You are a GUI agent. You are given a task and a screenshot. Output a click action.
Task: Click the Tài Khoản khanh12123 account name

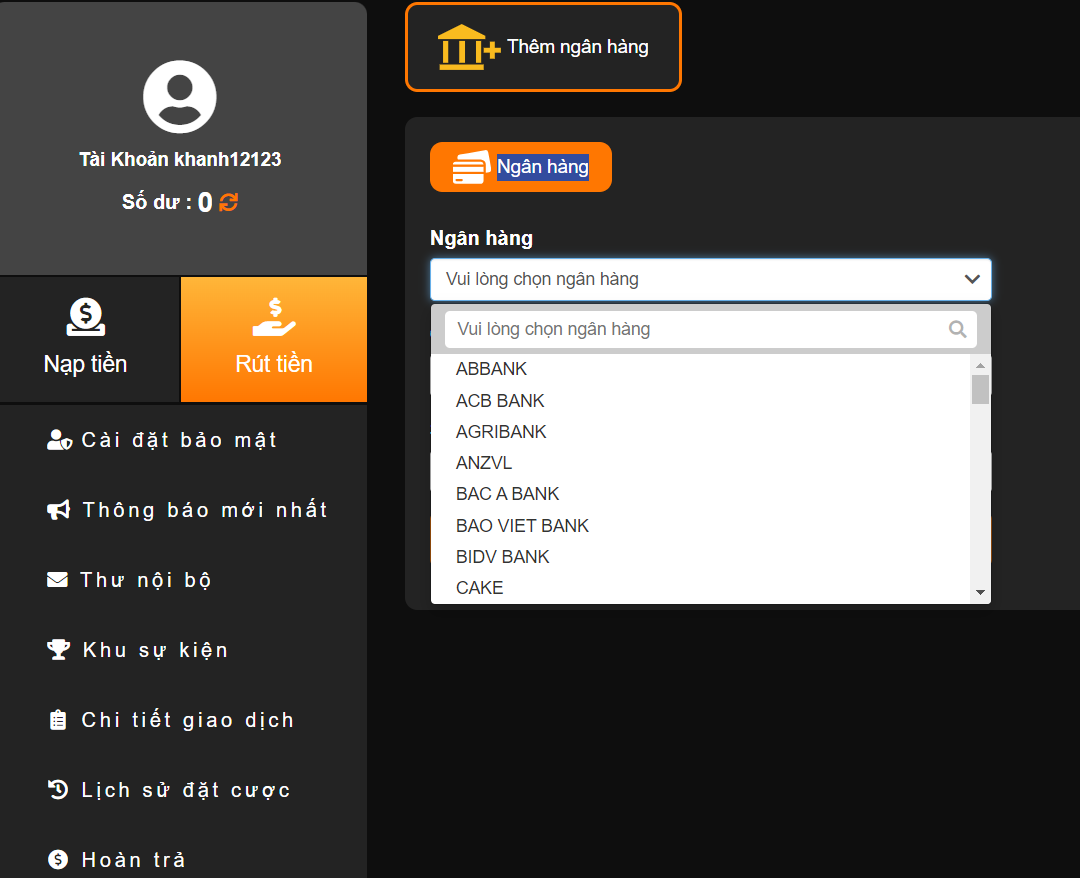point(180,159)
